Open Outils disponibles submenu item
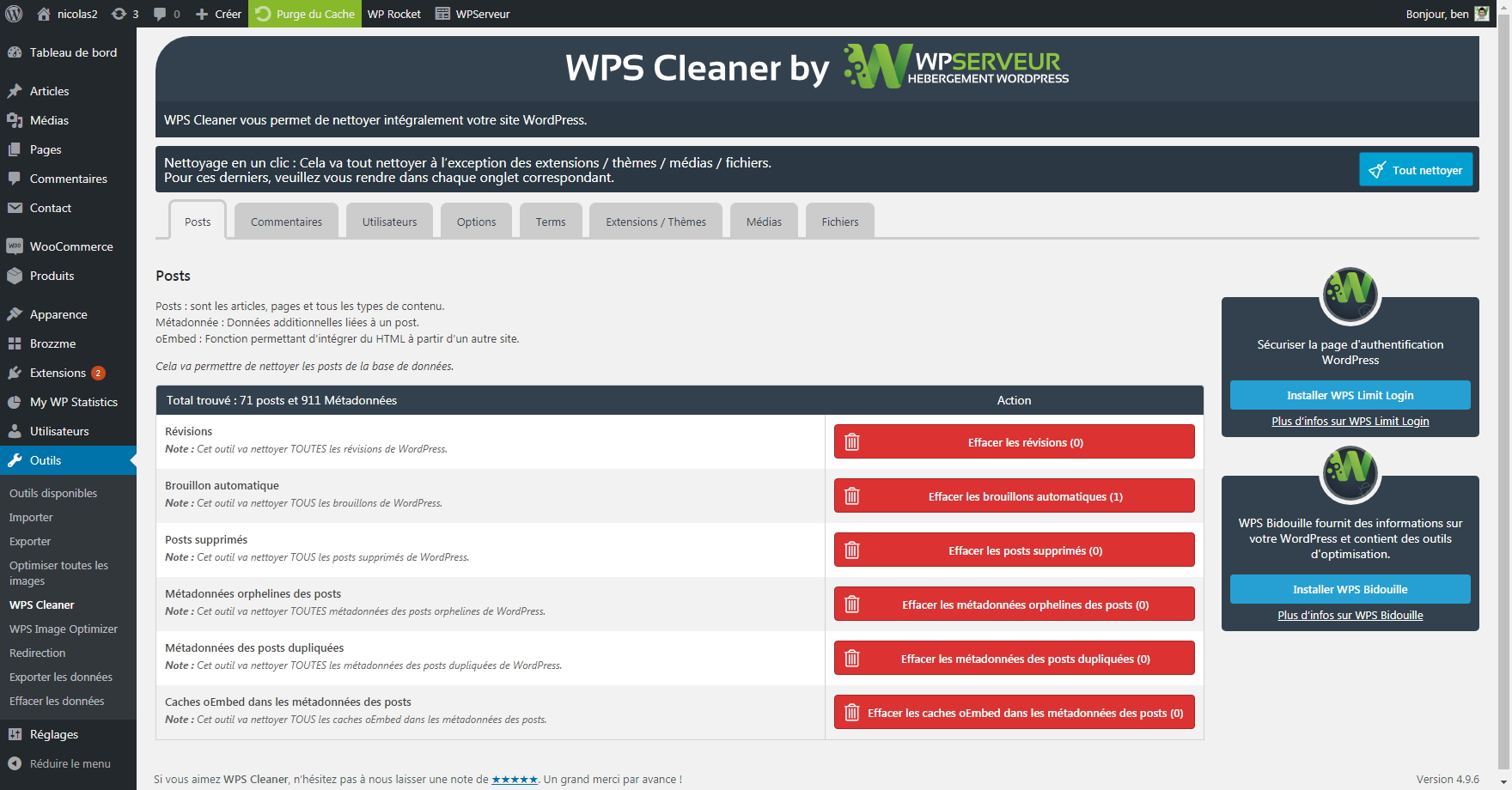 point(53,493)
